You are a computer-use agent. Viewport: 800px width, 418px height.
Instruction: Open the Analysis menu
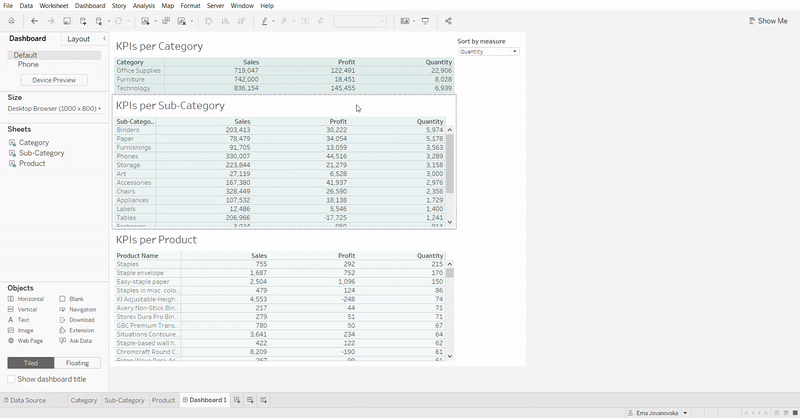[144, 6]
